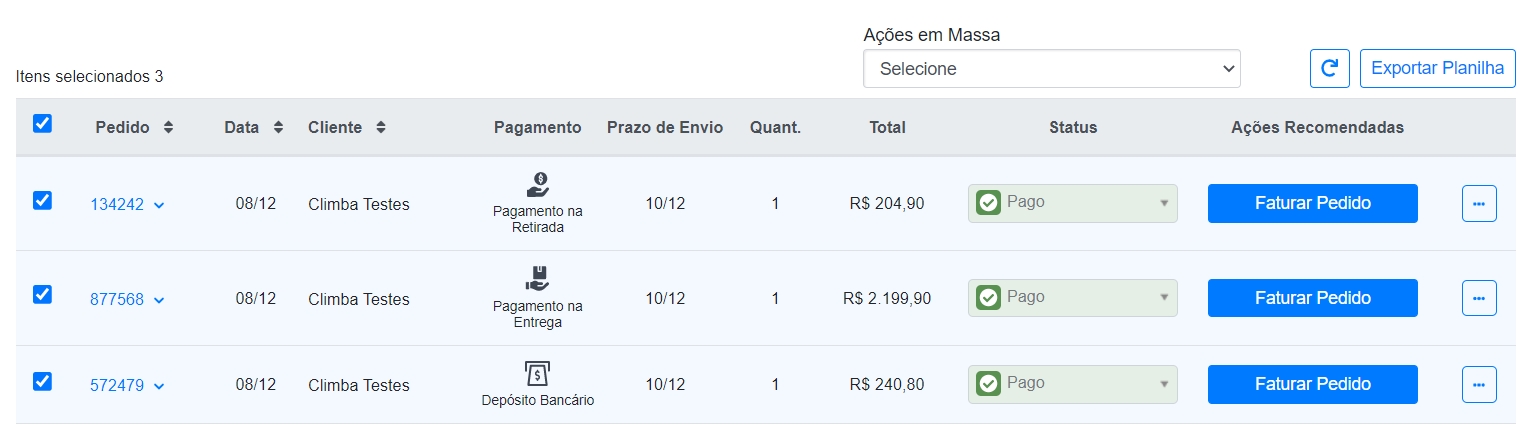
Task: Click the refresh icon button
Action: click(x=1330, y=69)
